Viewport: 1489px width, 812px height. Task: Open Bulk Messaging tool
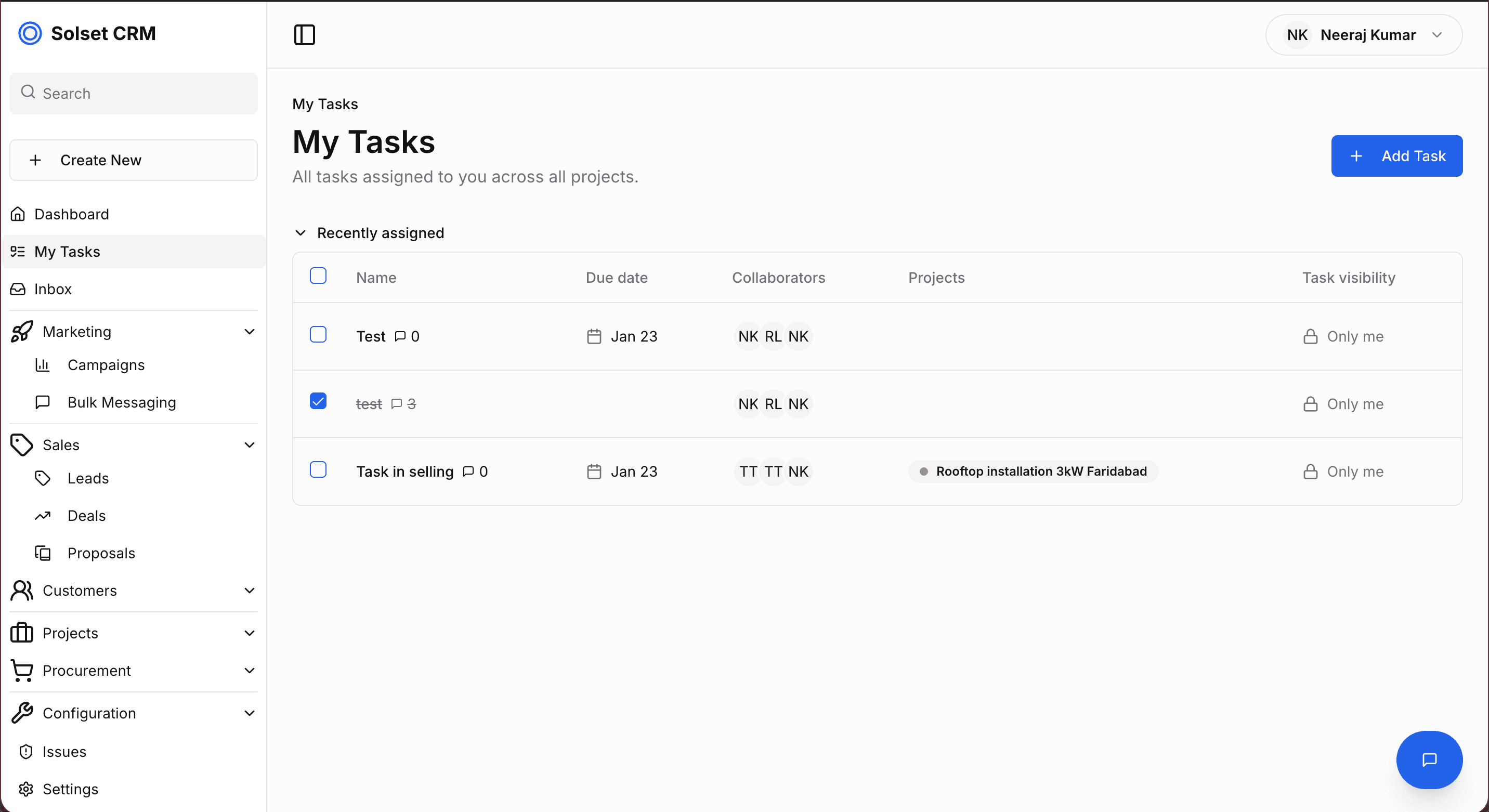click(x=121, y=402)
